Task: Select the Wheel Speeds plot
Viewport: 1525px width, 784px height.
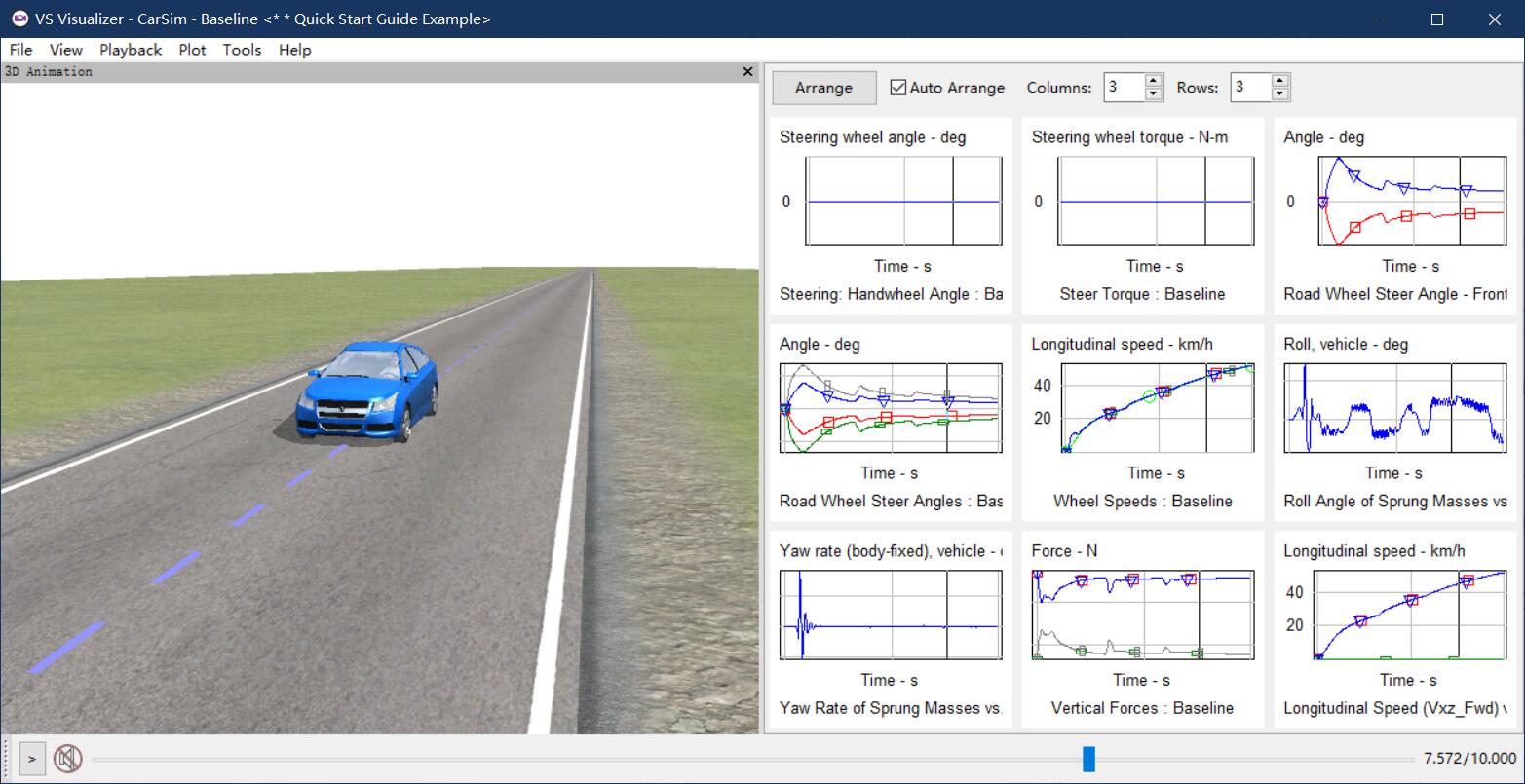Action: click(1143, 423)
